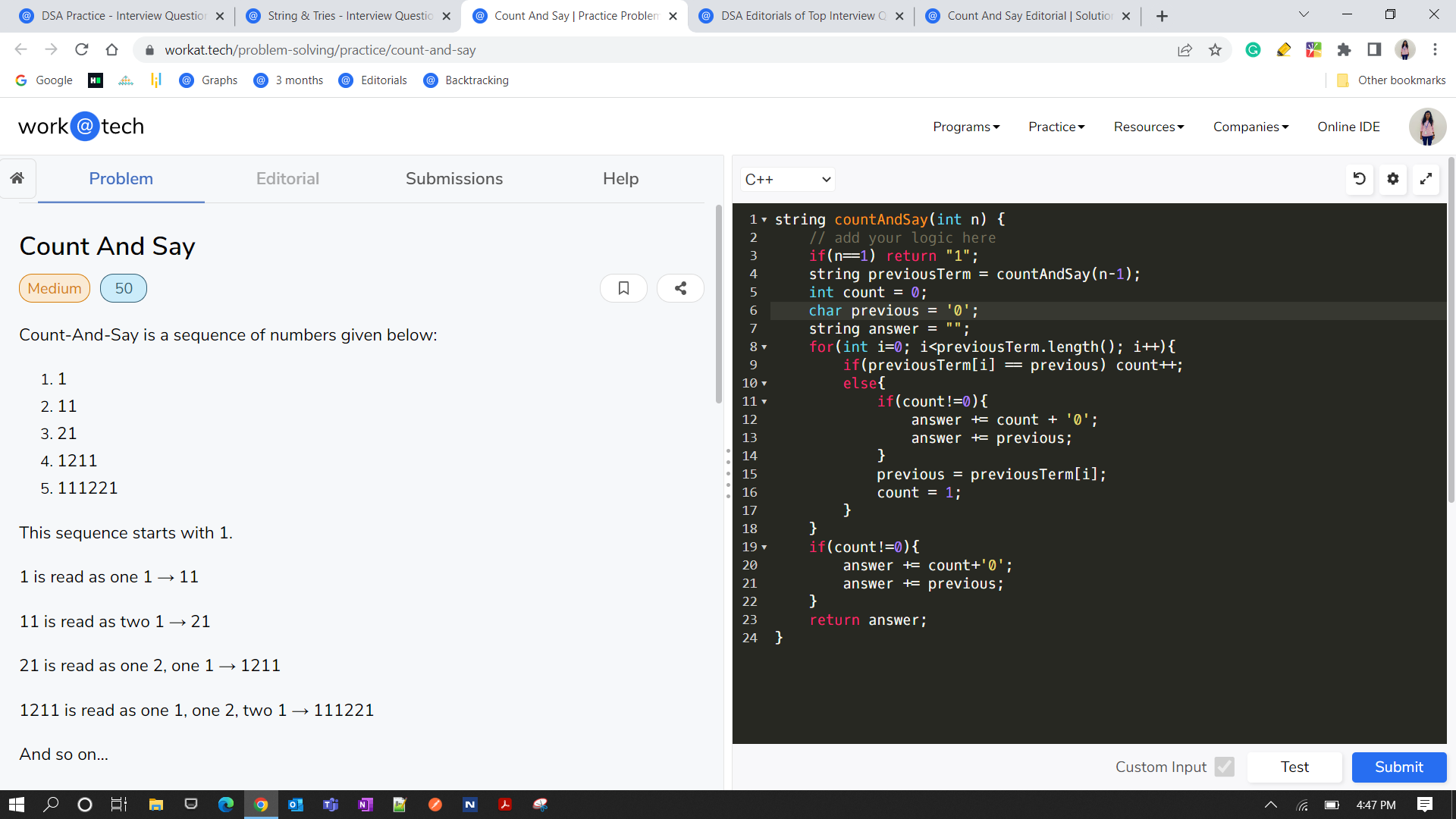Image resolution: width=1456 pixels, height=819 pixels.
Task: Click the 3 months bookmark icon
Action: point(262,81)
